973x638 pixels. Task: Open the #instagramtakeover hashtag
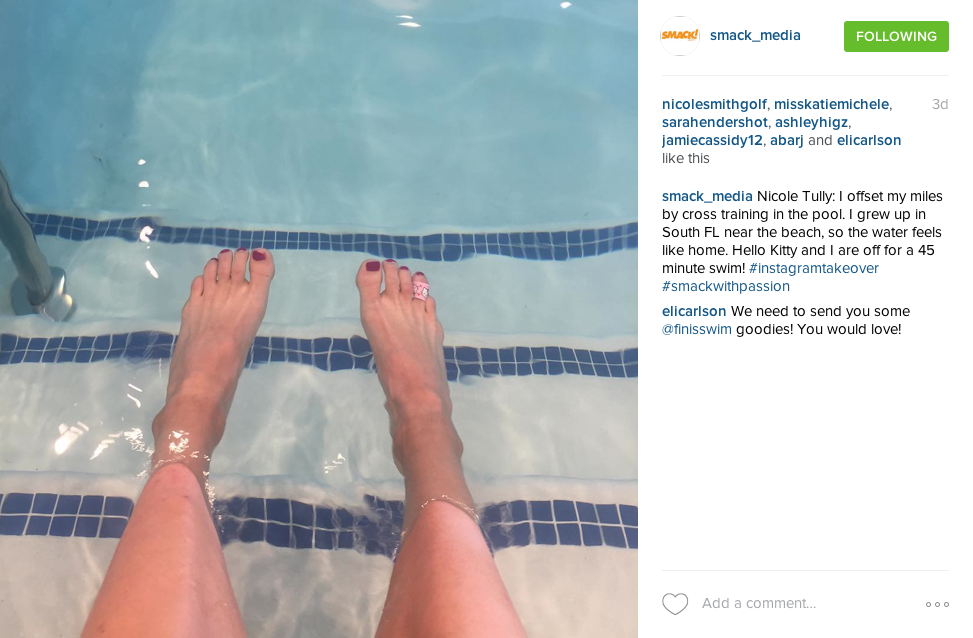tap(814, 268)
